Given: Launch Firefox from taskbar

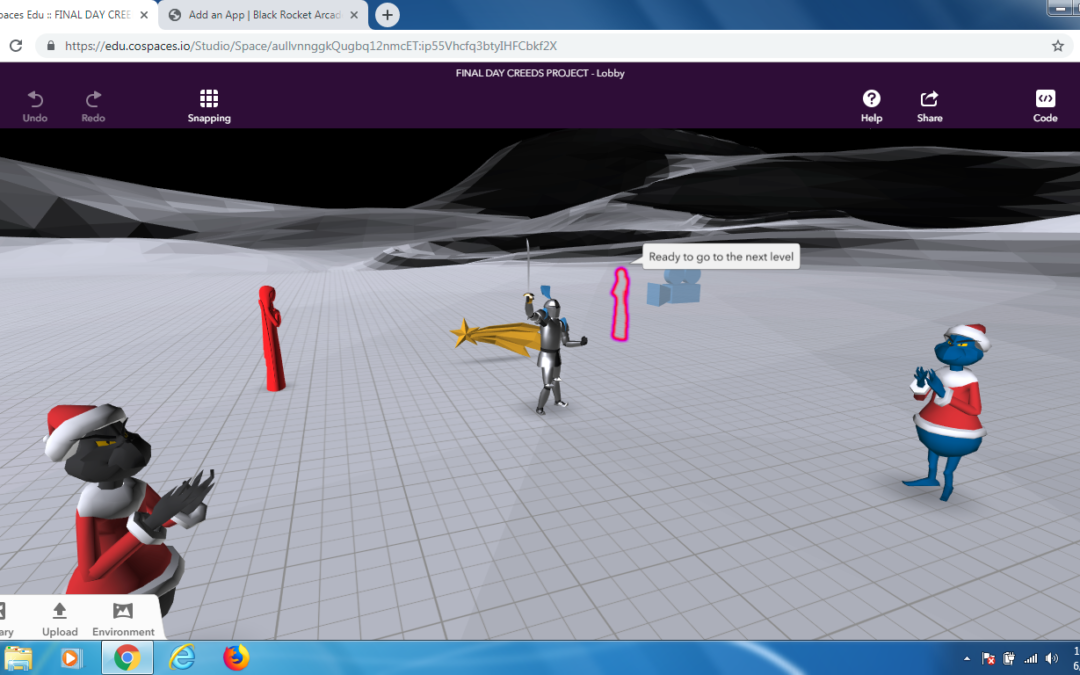Looking at the screenshot, I should point(236,658).
